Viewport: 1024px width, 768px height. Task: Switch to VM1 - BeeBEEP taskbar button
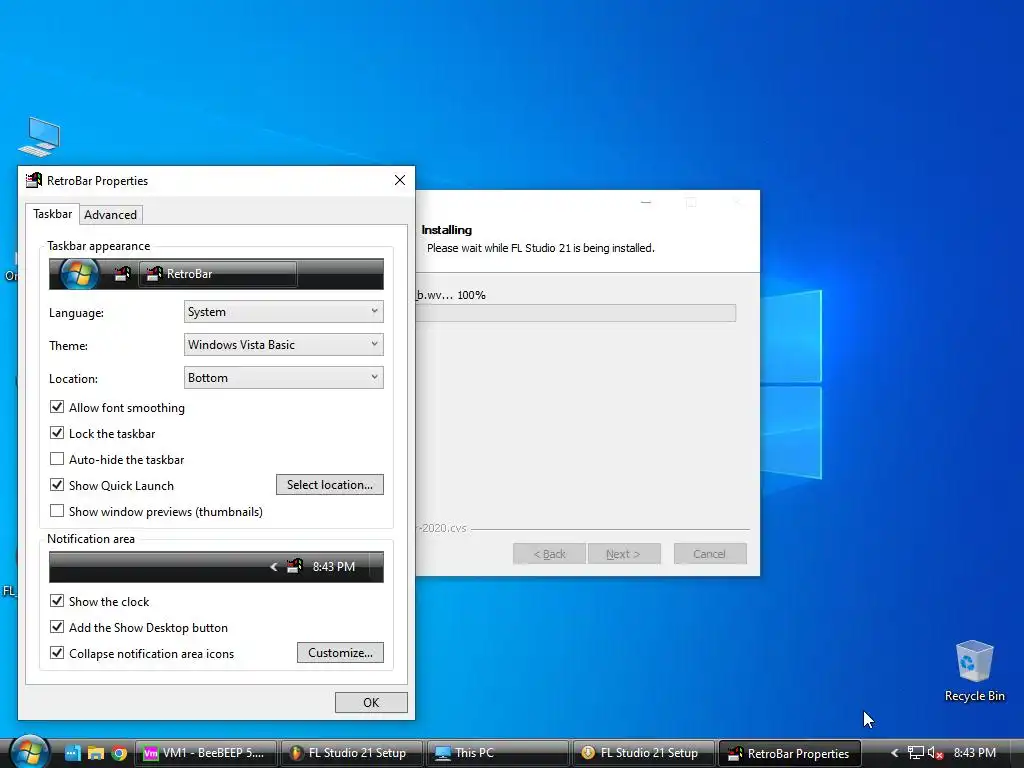(206, 753)
